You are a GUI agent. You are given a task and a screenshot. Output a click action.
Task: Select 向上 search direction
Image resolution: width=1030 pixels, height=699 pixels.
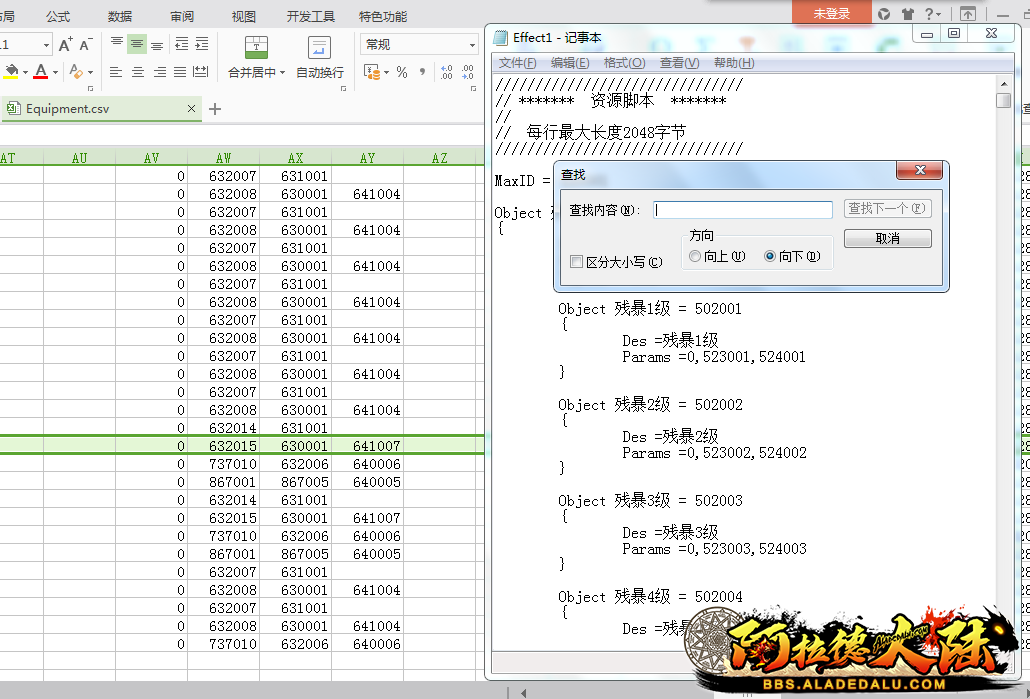696,256
